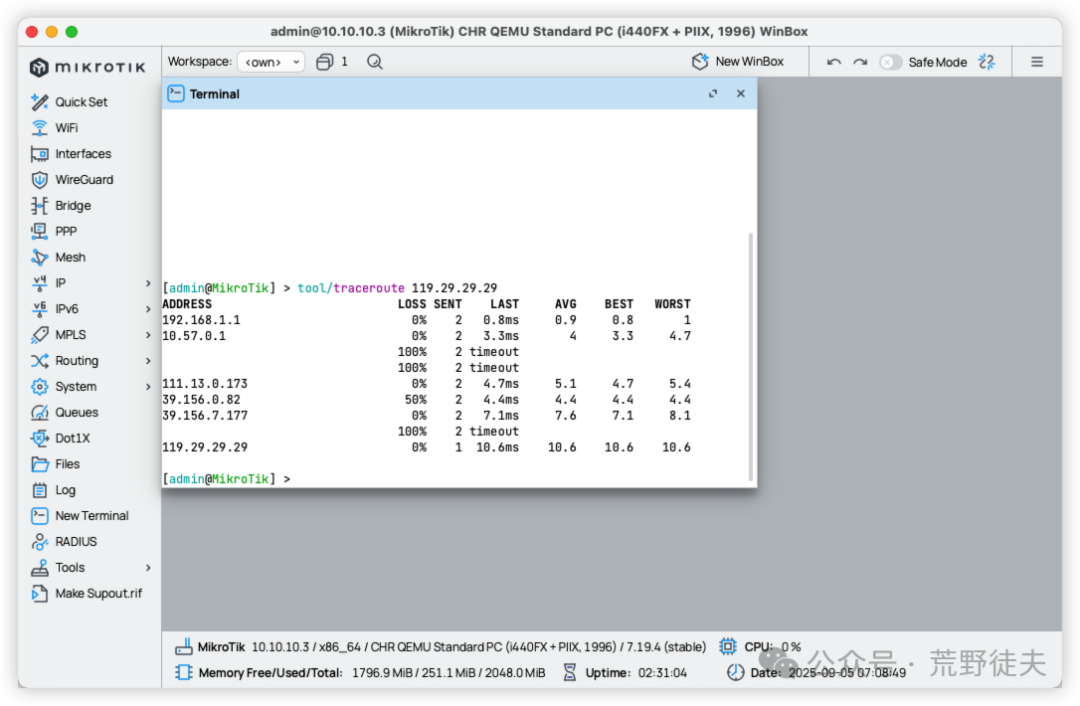Click address 192.168.1.1 in traceroute output
The image size is (1080, 706).
point(201,320)
